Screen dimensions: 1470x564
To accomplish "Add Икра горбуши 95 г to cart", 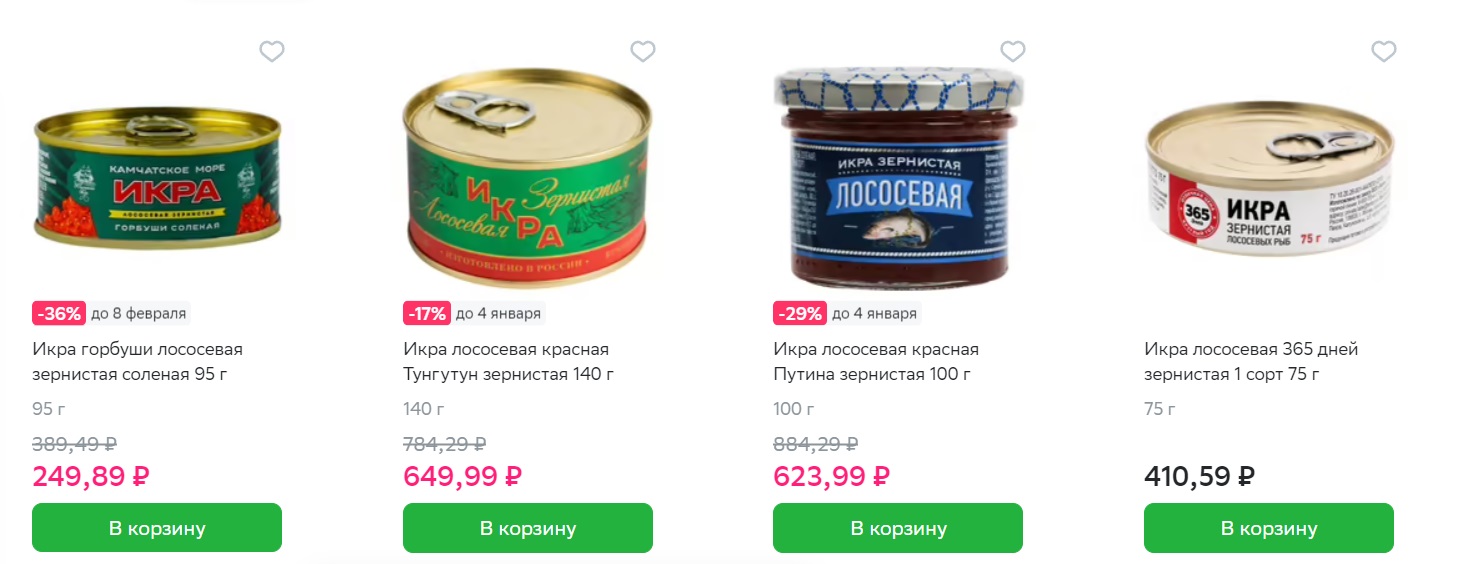I will pos(157,528).
